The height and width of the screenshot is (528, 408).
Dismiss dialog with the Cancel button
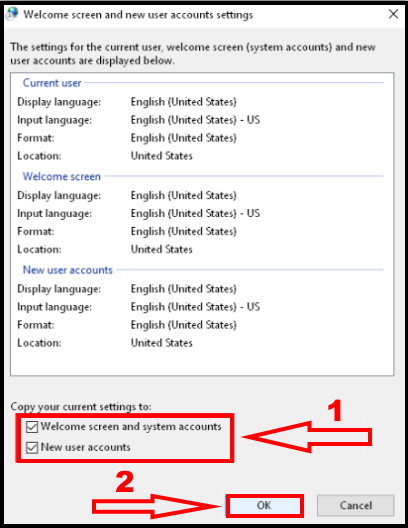(355, 505)
